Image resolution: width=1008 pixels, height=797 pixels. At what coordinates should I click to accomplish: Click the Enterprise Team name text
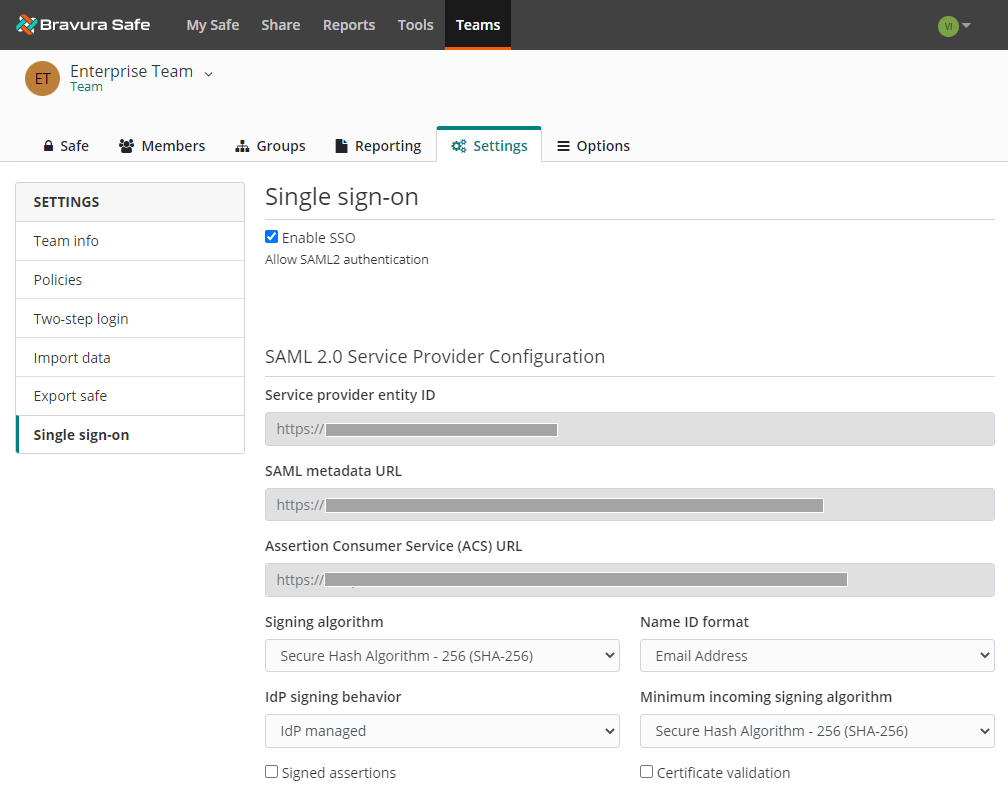[x=131, y=71]
